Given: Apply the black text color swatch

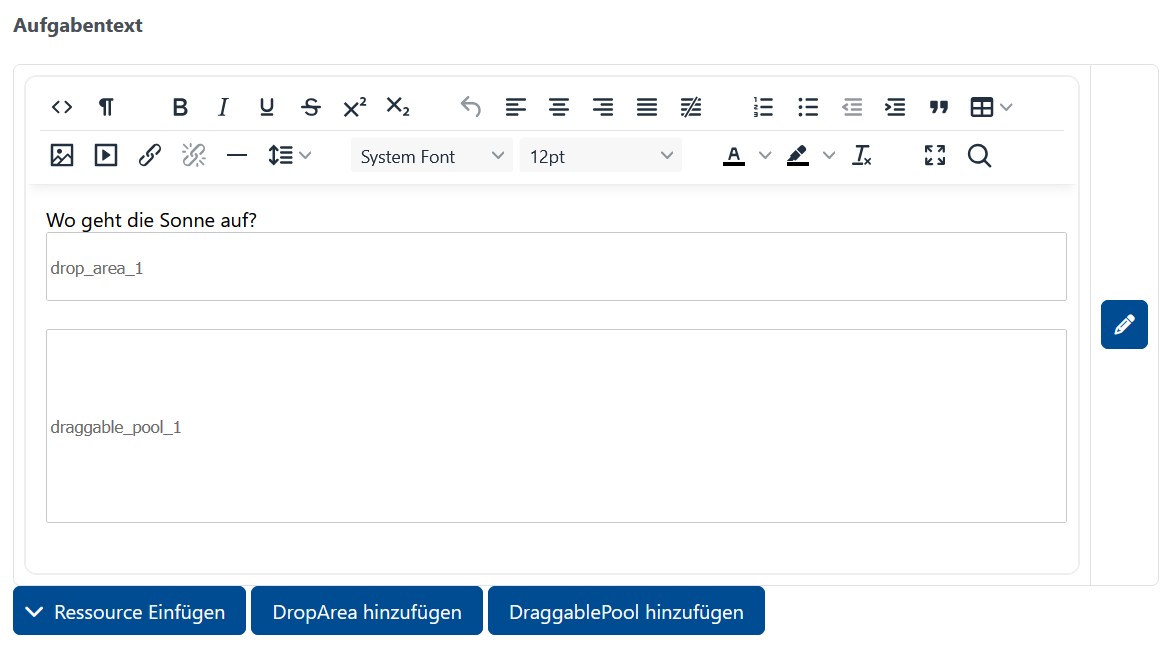Looking at the screenshot, I should tap(734, 156).
